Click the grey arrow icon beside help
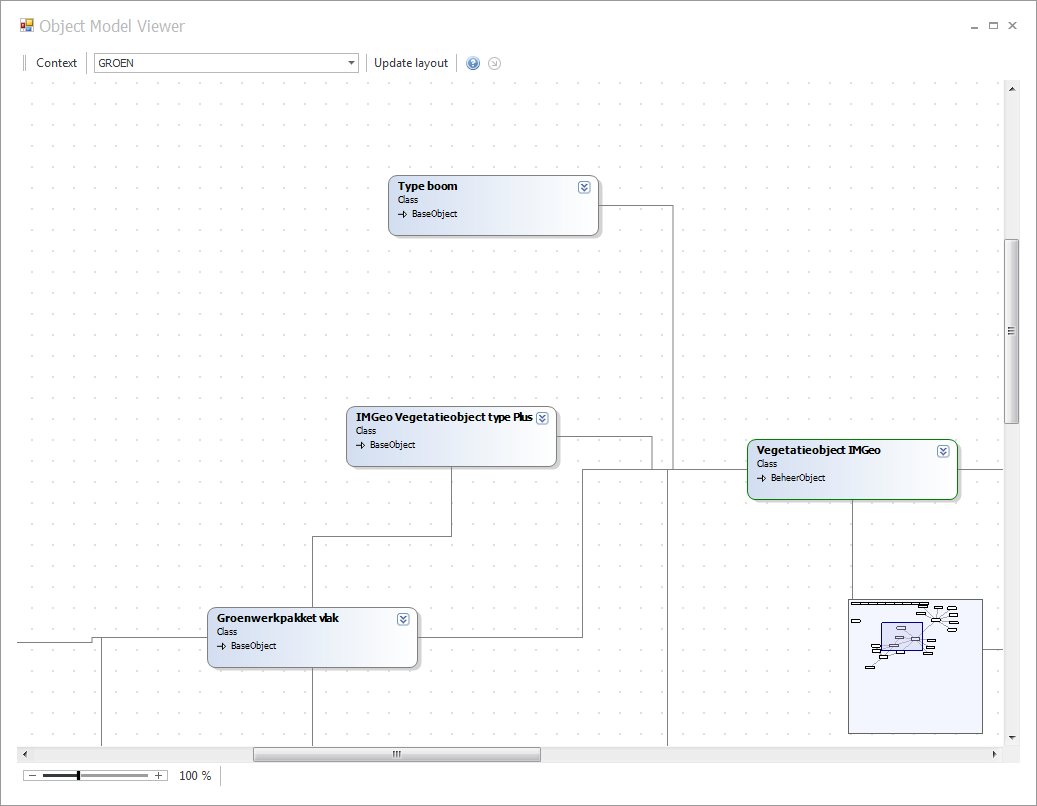The height and width of the screenshot is (806, 1037). [494, 63]
